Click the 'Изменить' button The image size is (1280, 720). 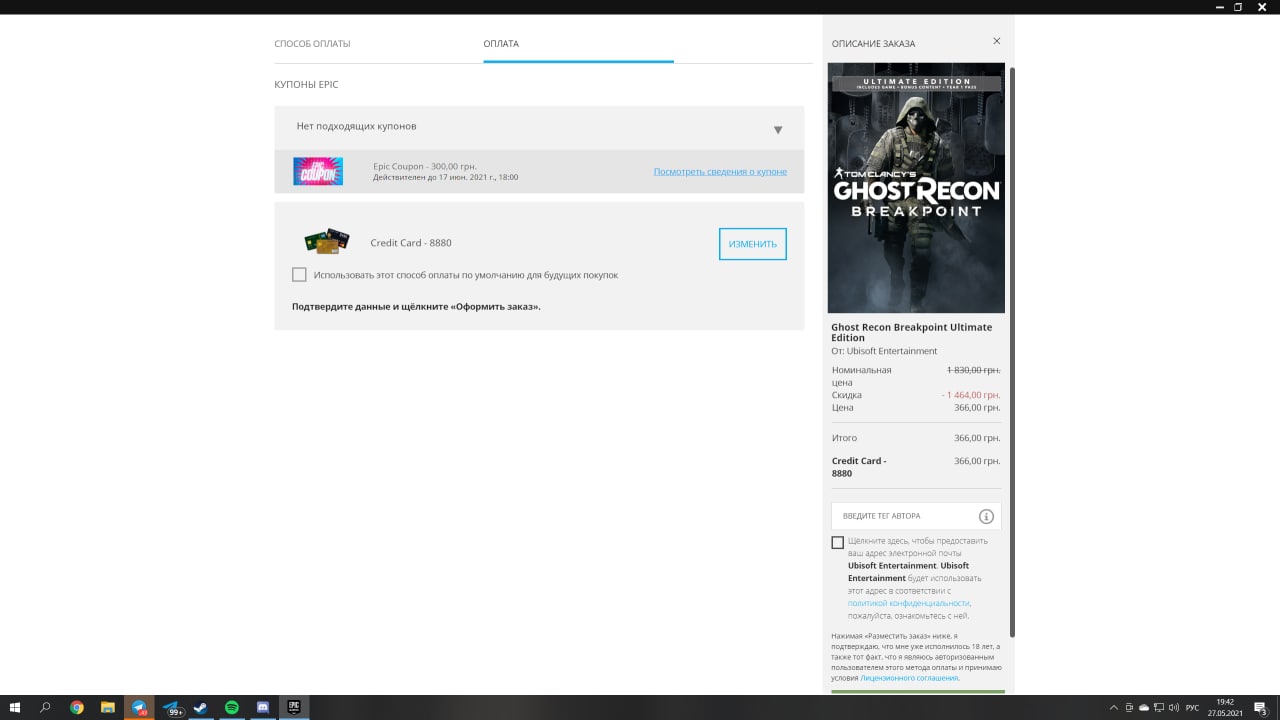coord(753,244)
